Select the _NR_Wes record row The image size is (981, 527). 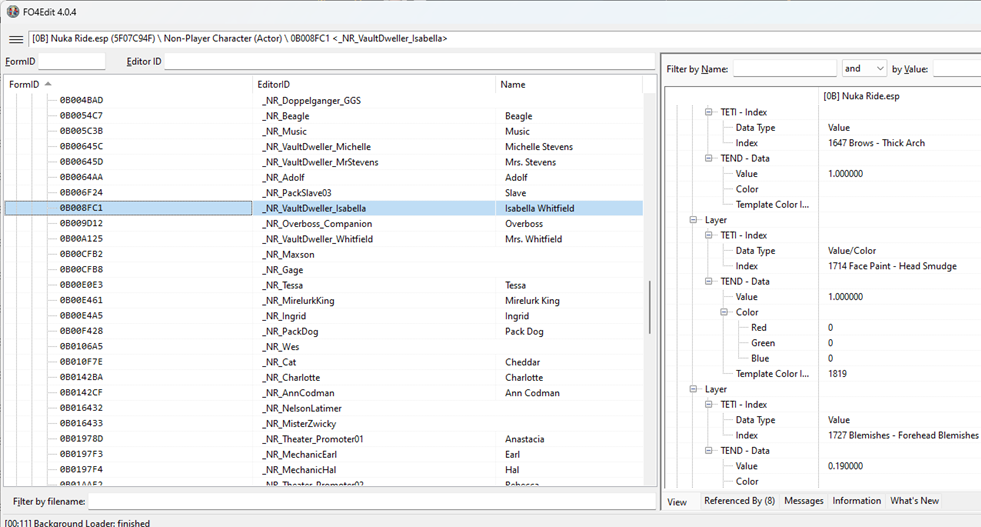point(323,347)
